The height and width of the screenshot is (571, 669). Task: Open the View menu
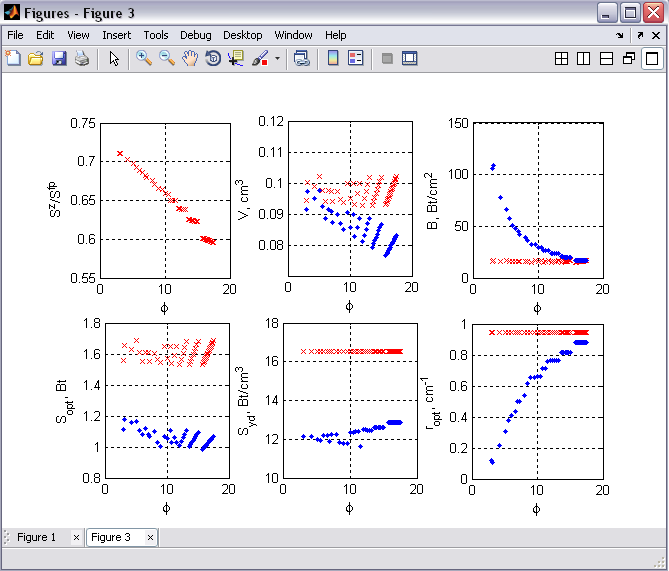(78, 35)
